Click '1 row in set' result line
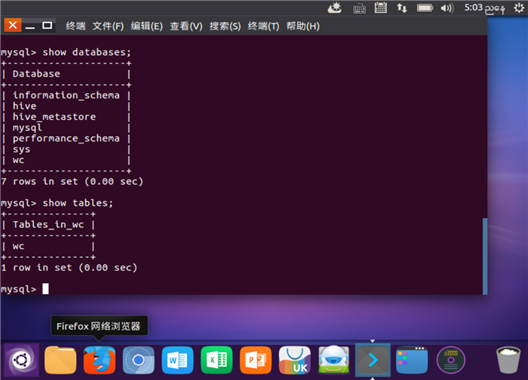This screenshot has width=528, height=380. pyautogui.click(x=69, y=268)
